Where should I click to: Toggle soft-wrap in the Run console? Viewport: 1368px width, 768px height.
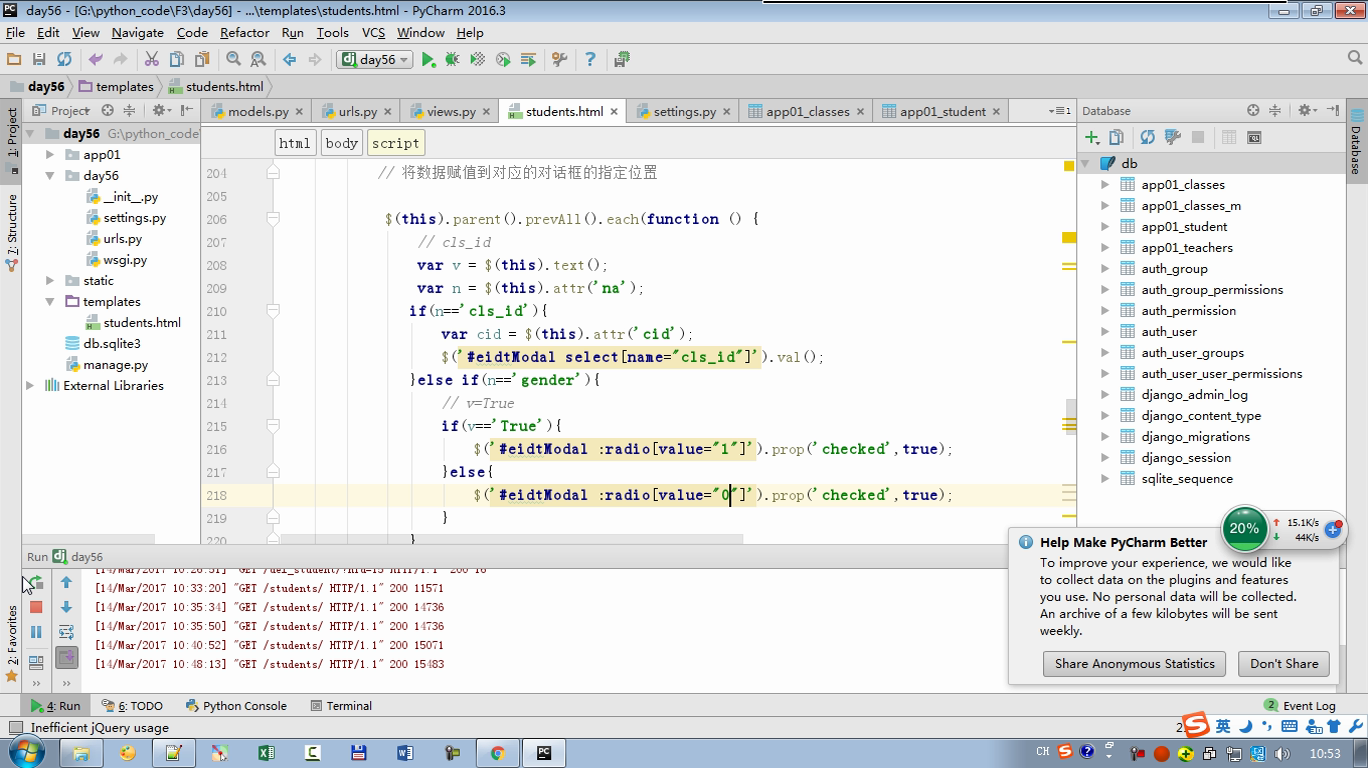coord(66,632)
